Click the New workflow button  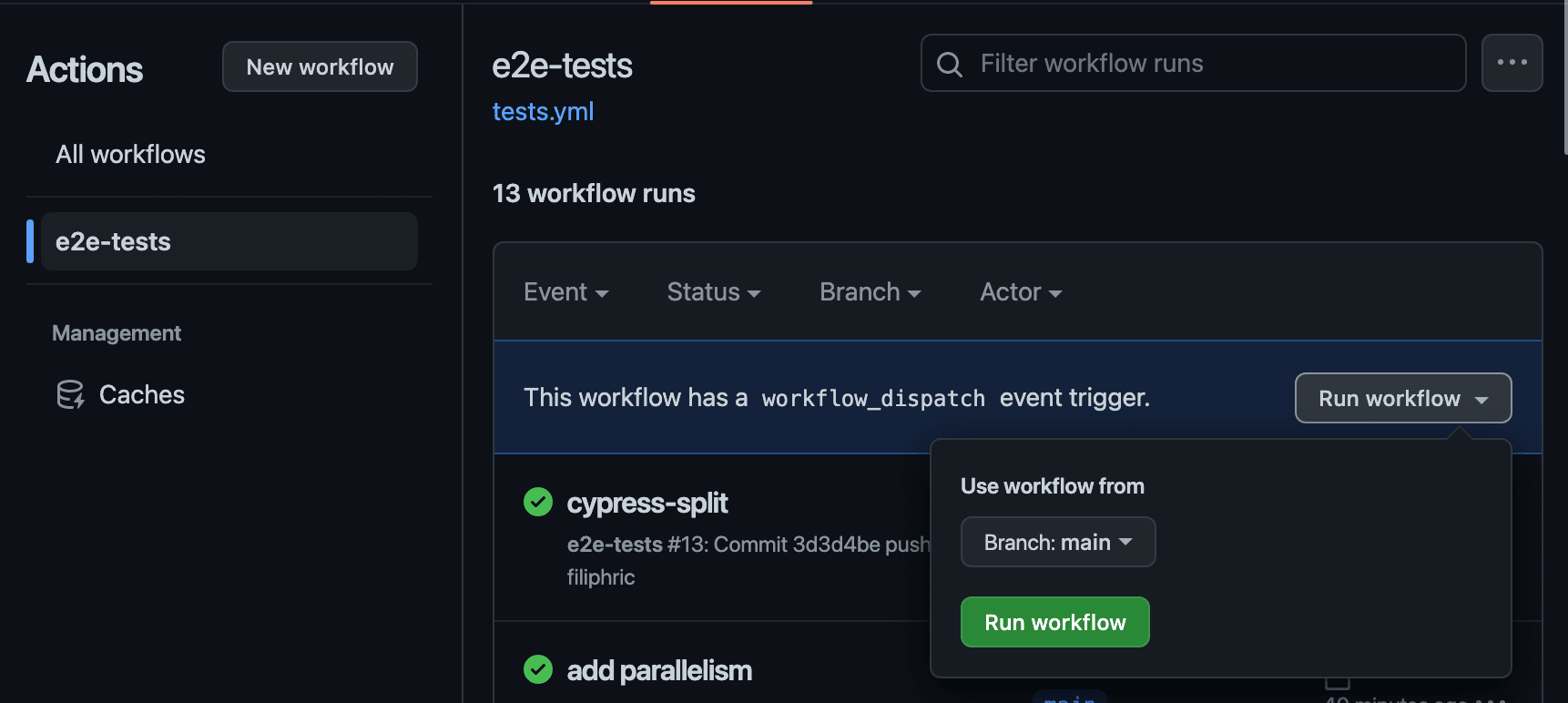320,66
